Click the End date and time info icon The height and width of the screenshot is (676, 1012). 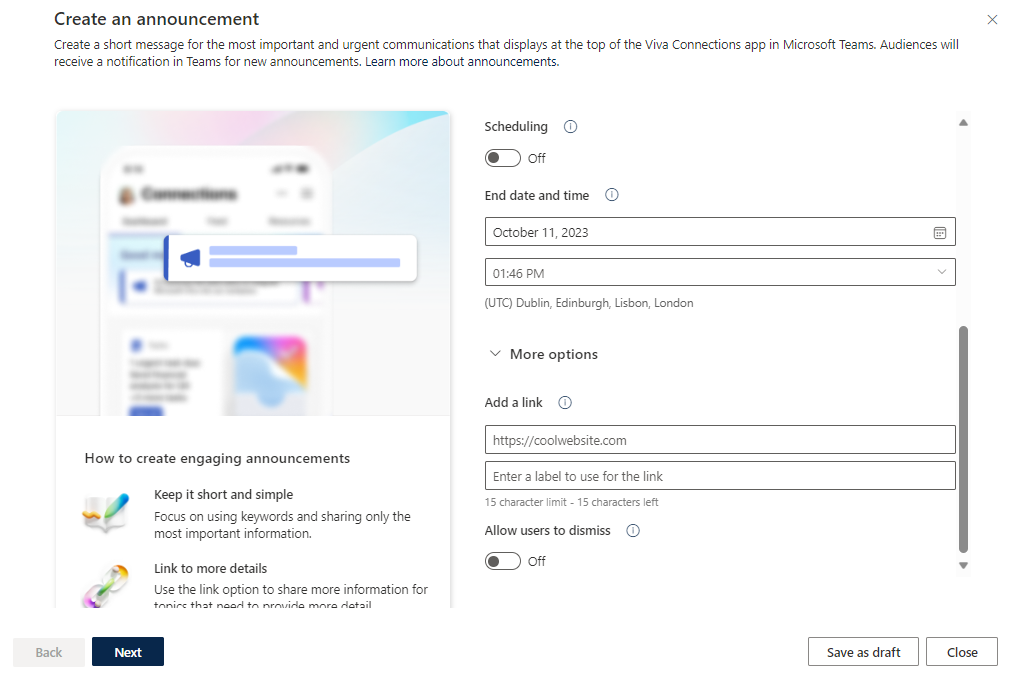(612, 196)
